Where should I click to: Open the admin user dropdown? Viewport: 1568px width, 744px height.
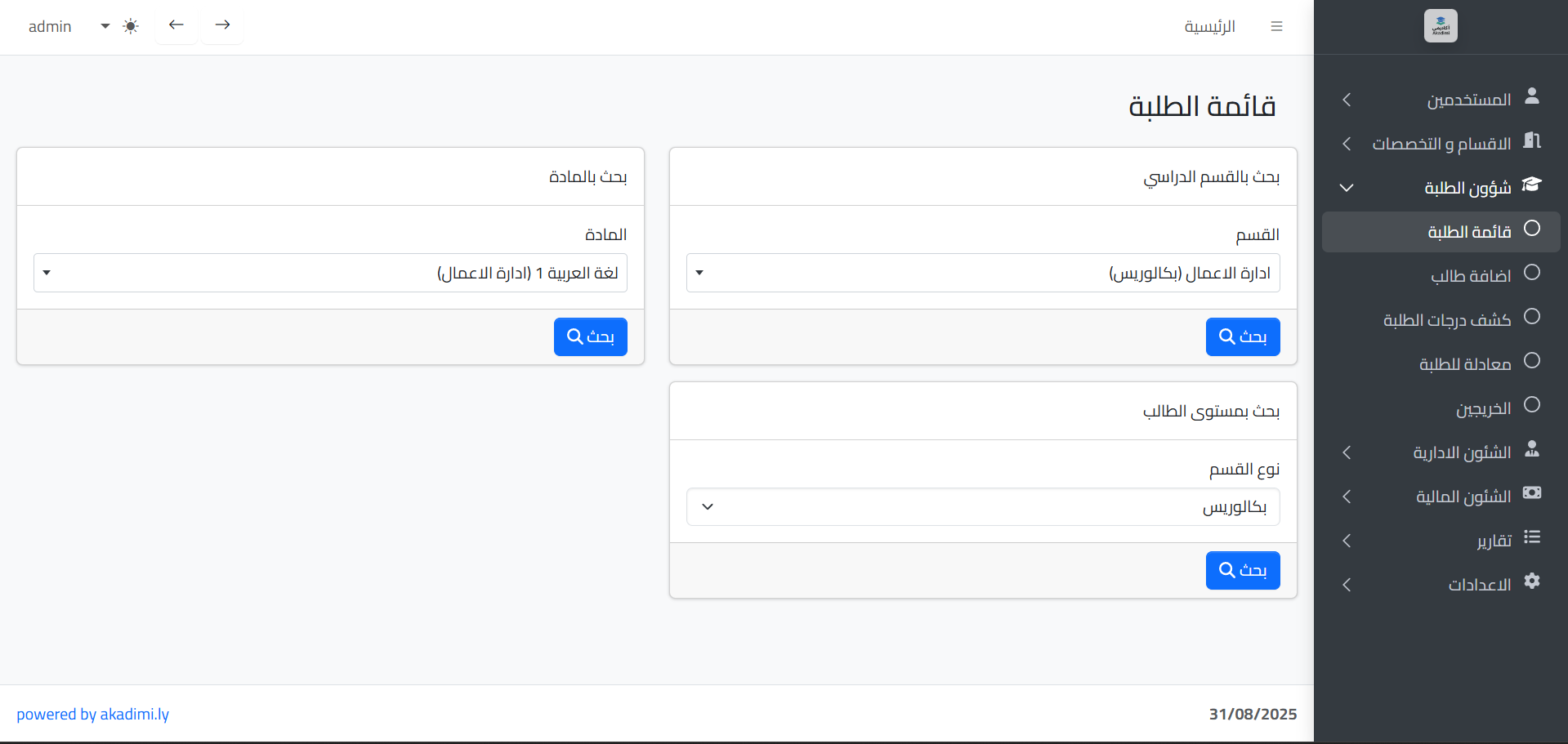click(x=69, y=26)
